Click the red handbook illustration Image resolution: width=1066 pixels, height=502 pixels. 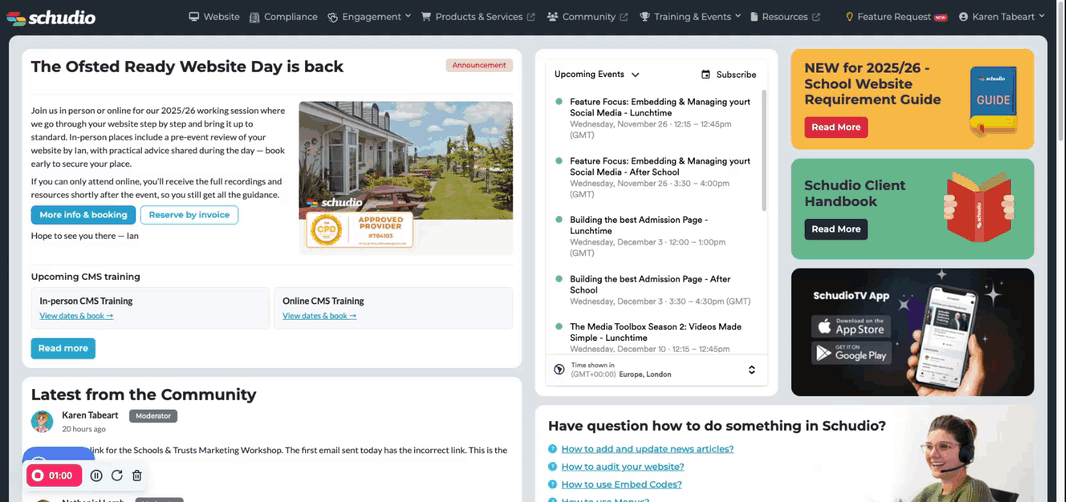979,206
